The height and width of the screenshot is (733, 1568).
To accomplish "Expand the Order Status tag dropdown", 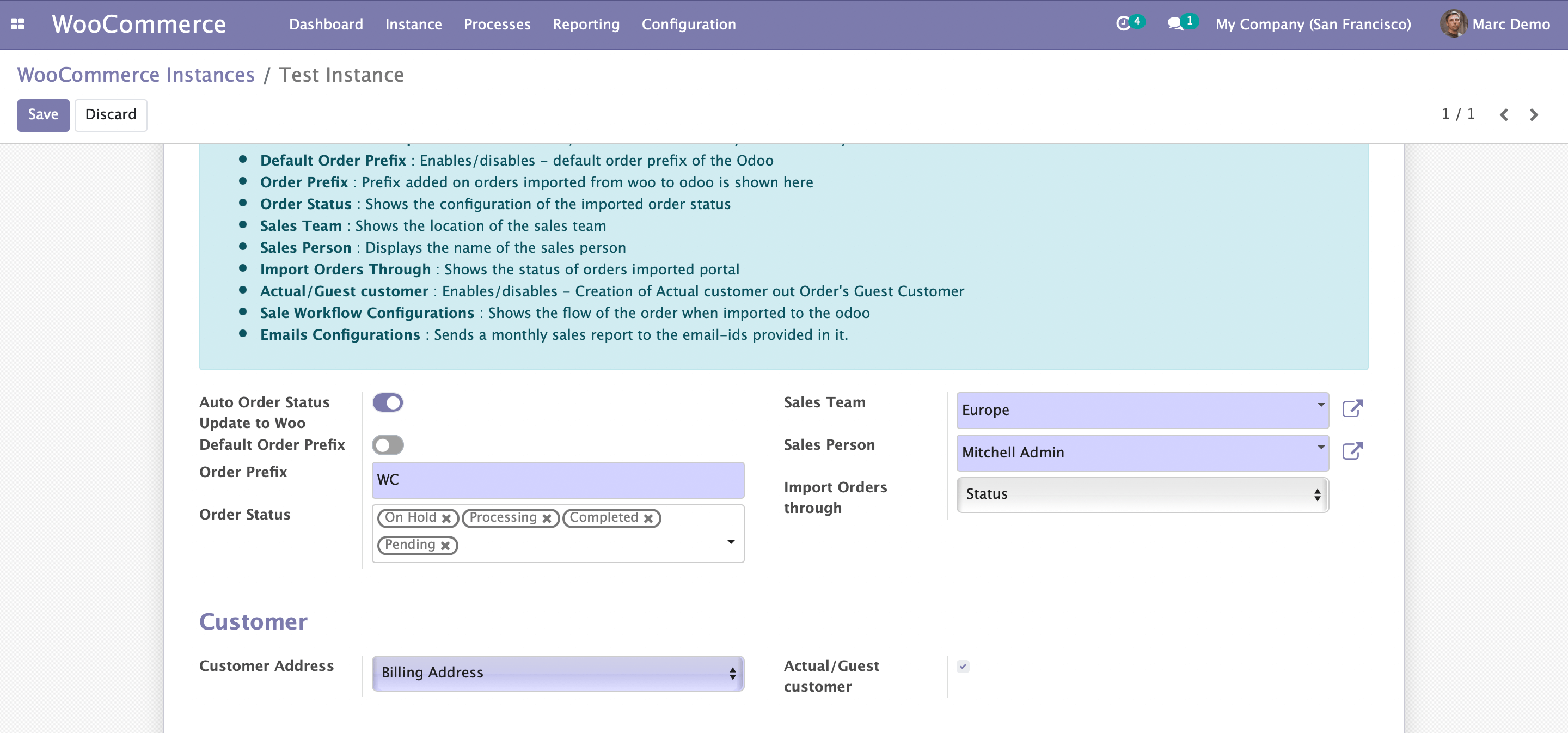I will (x=731, y=541).
